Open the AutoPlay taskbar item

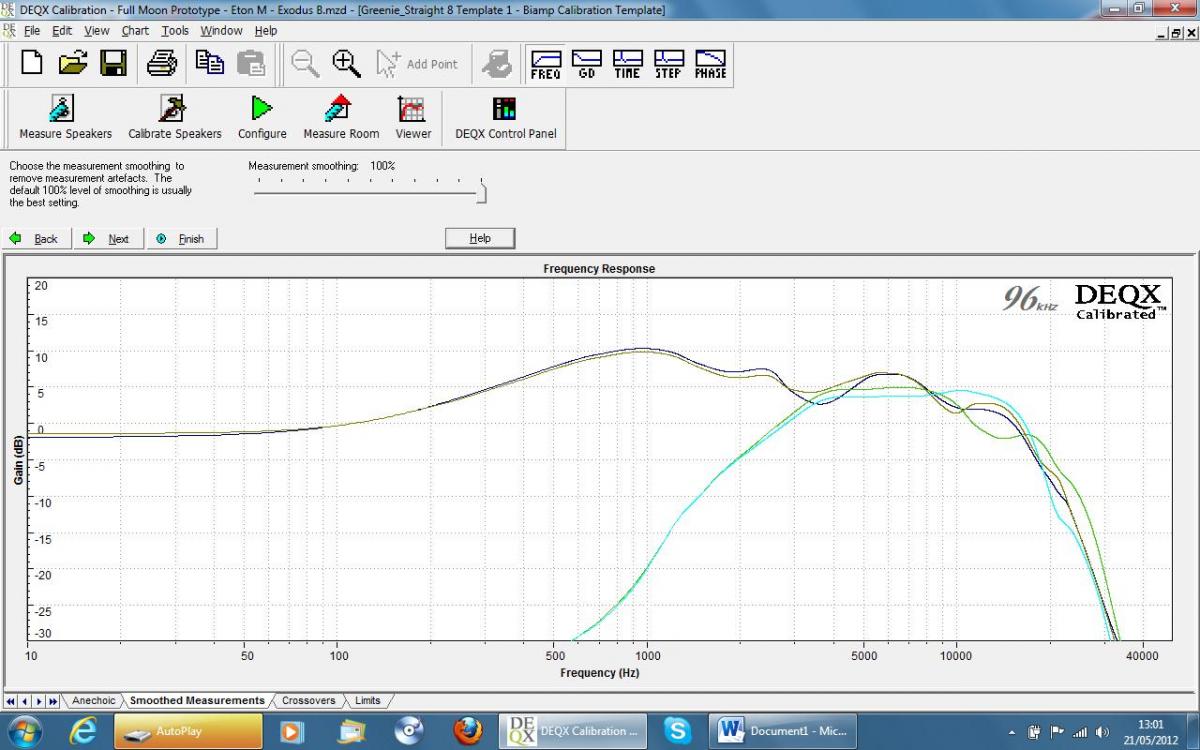[188, 731]
